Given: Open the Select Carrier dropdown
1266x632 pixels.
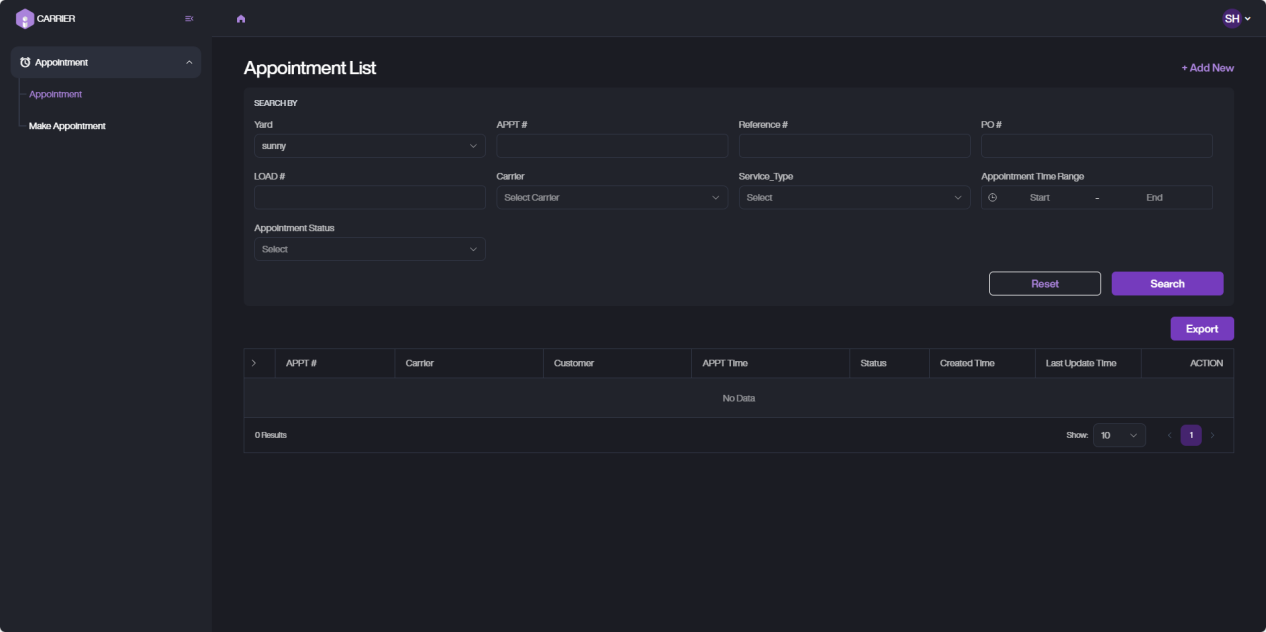Looking at the screenshot, I should pyautogui.click(x=611, y=198).
